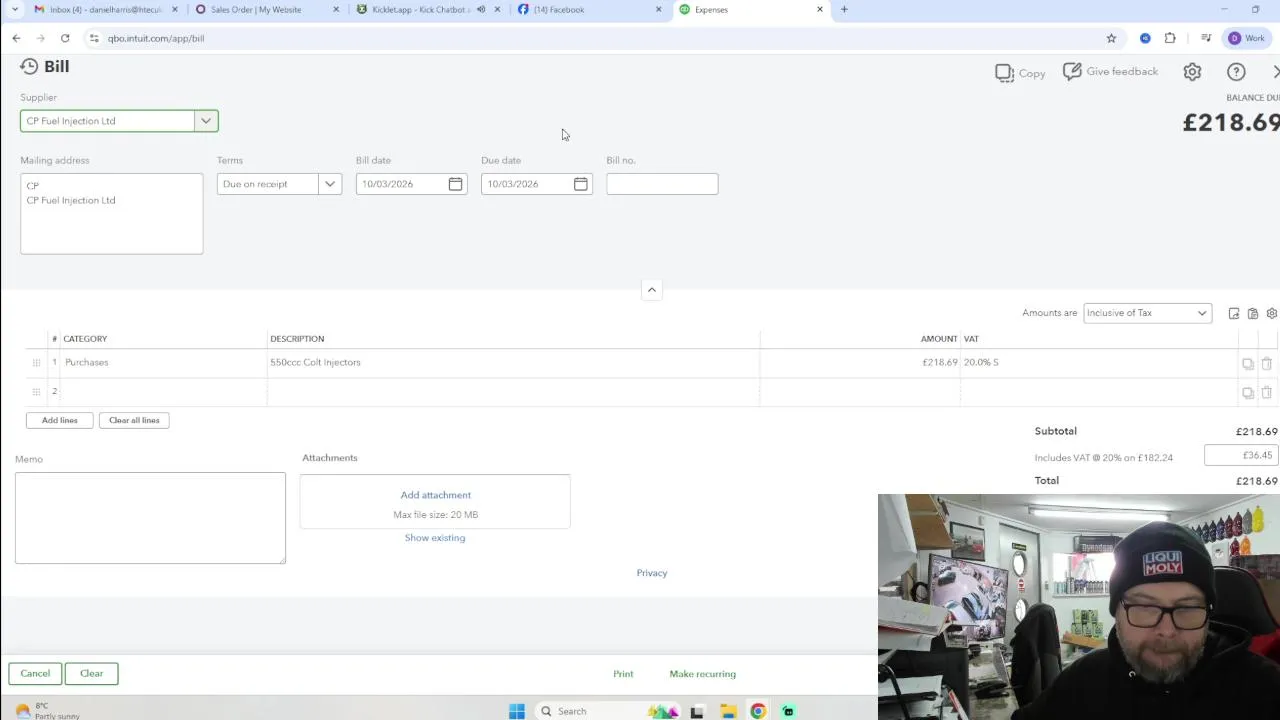Grab the drag handle of line 1

pyautogui.click(x=36, y=362)
